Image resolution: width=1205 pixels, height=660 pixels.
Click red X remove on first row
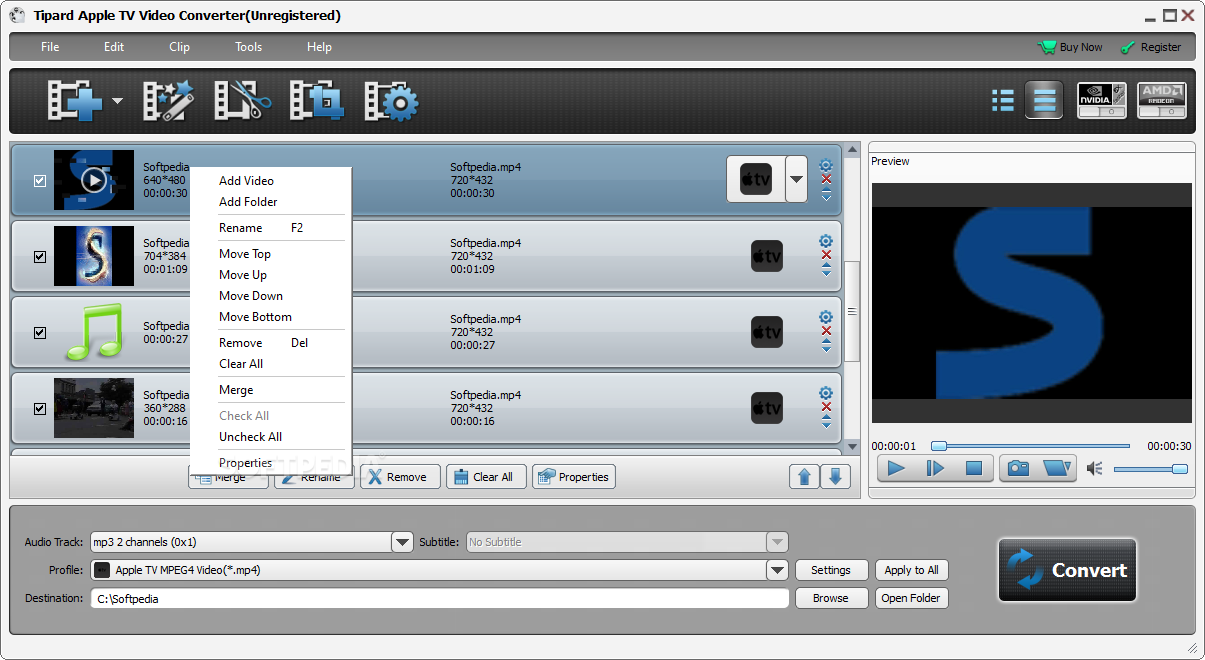coord(826,180)
